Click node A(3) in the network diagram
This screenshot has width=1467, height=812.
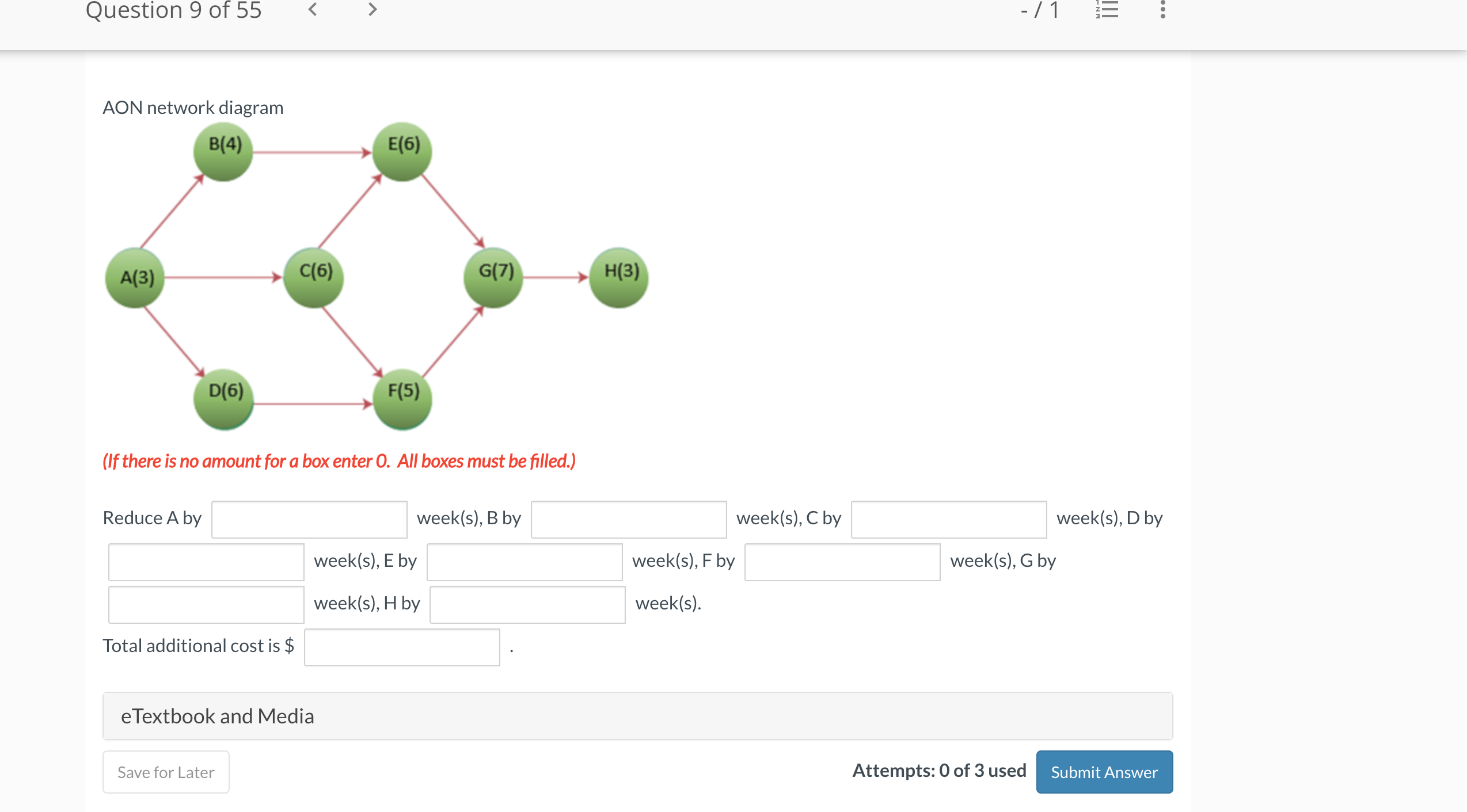click(136, 278)
